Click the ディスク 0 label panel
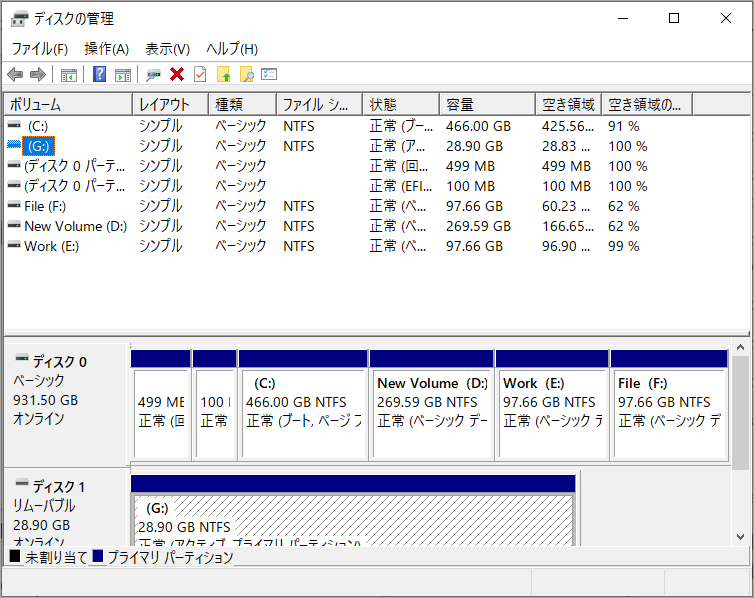This screenshot has width=754, height=598. [x=66, y=405]
